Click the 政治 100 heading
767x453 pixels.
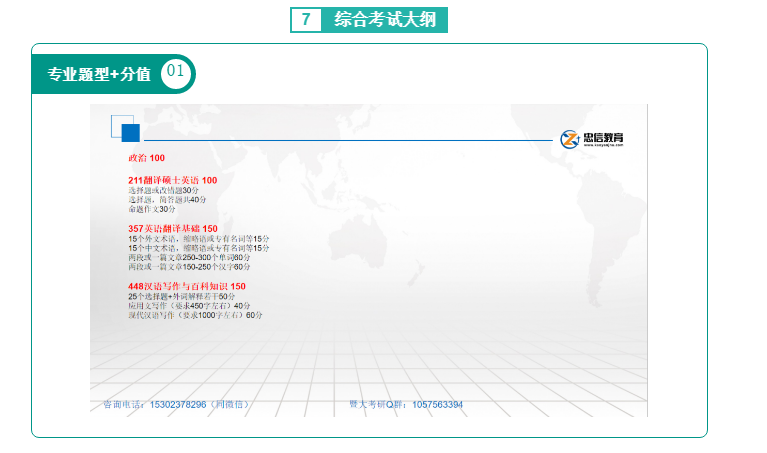pyautogui.click(x=146, y=158)
